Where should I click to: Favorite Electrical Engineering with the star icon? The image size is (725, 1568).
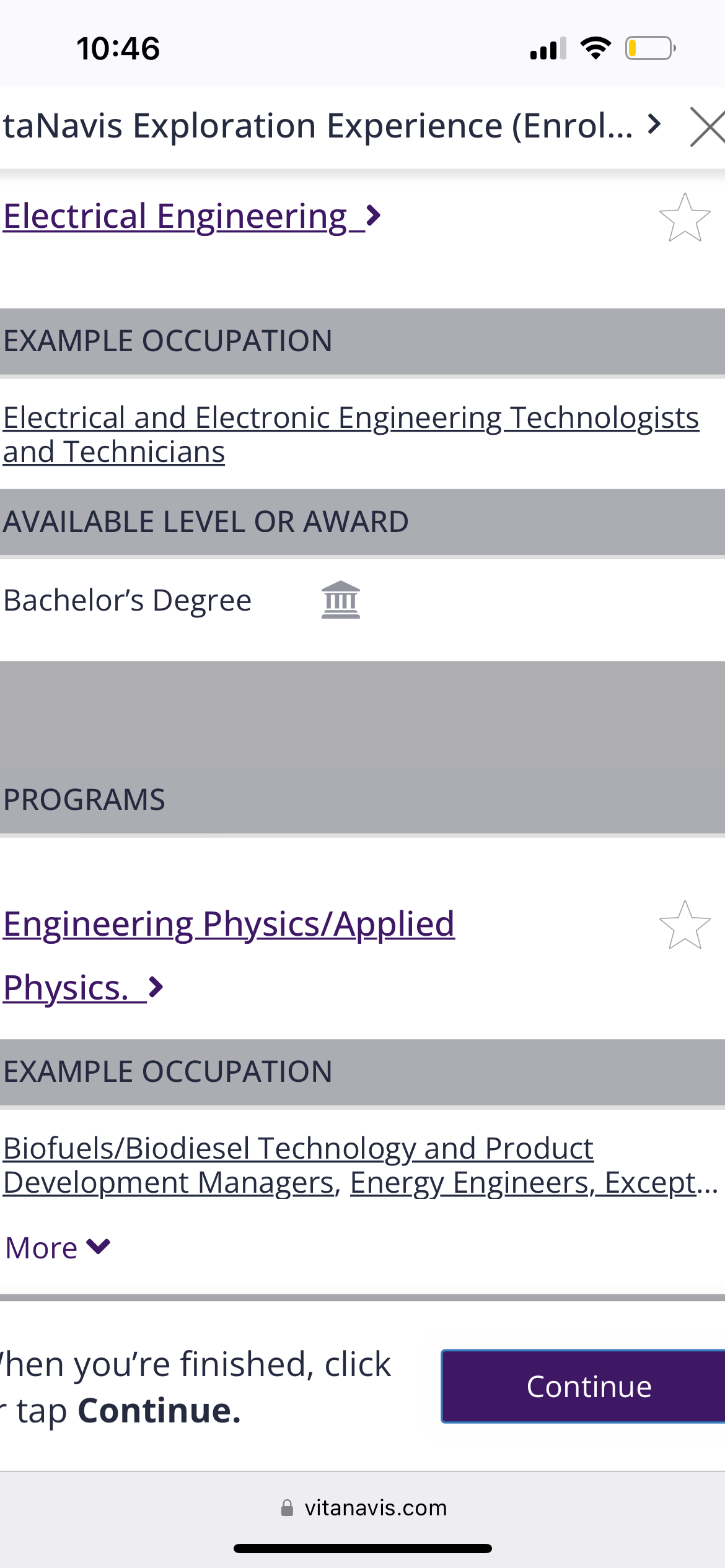(x=685, y=217)
